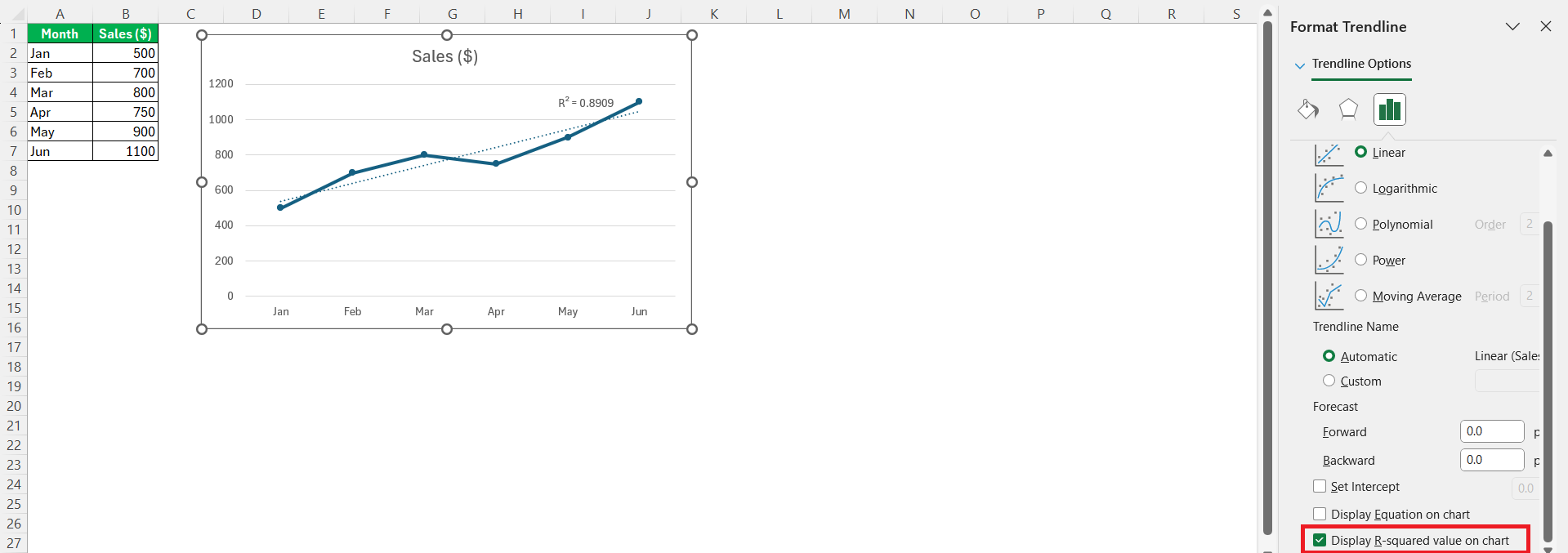Click the Logarithmic trendline type icon
This screenshot has height=553, width=1568.
[1329, 188]
